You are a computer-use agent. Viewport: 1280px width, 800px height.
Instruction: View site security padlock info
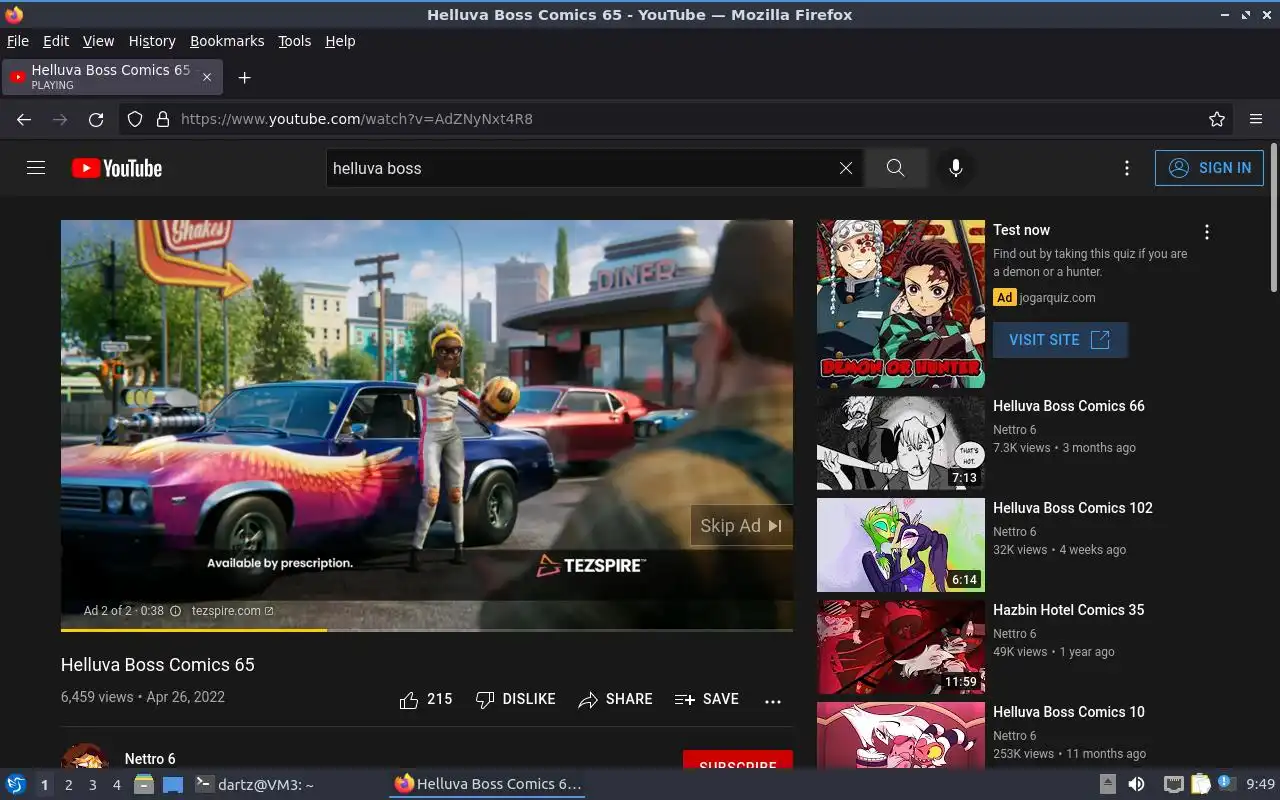coord(163,119)
